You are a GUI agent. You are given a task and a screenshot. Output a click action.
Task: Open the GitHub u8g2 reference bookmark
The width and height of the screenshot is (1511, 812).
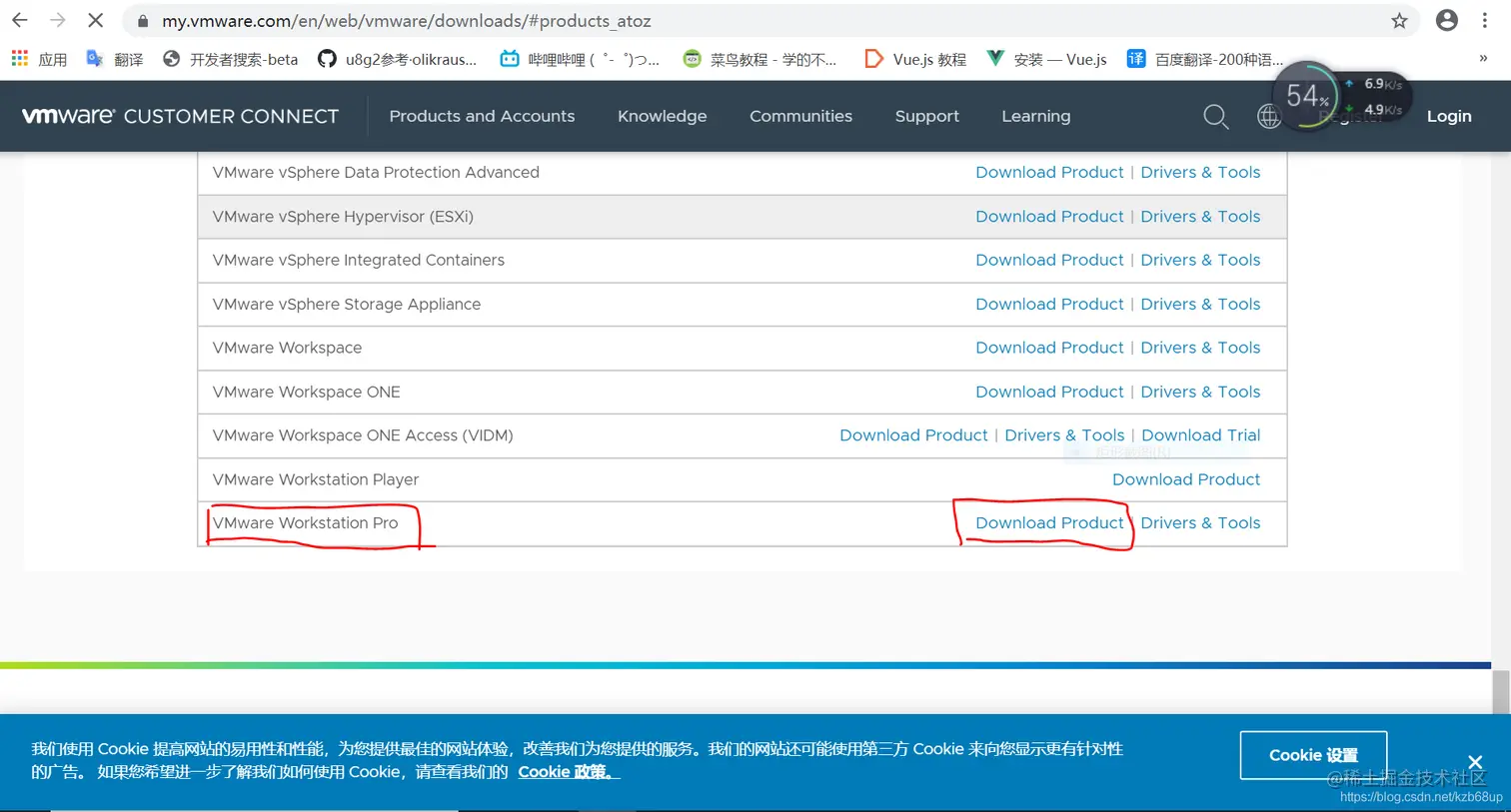point(398,59)
